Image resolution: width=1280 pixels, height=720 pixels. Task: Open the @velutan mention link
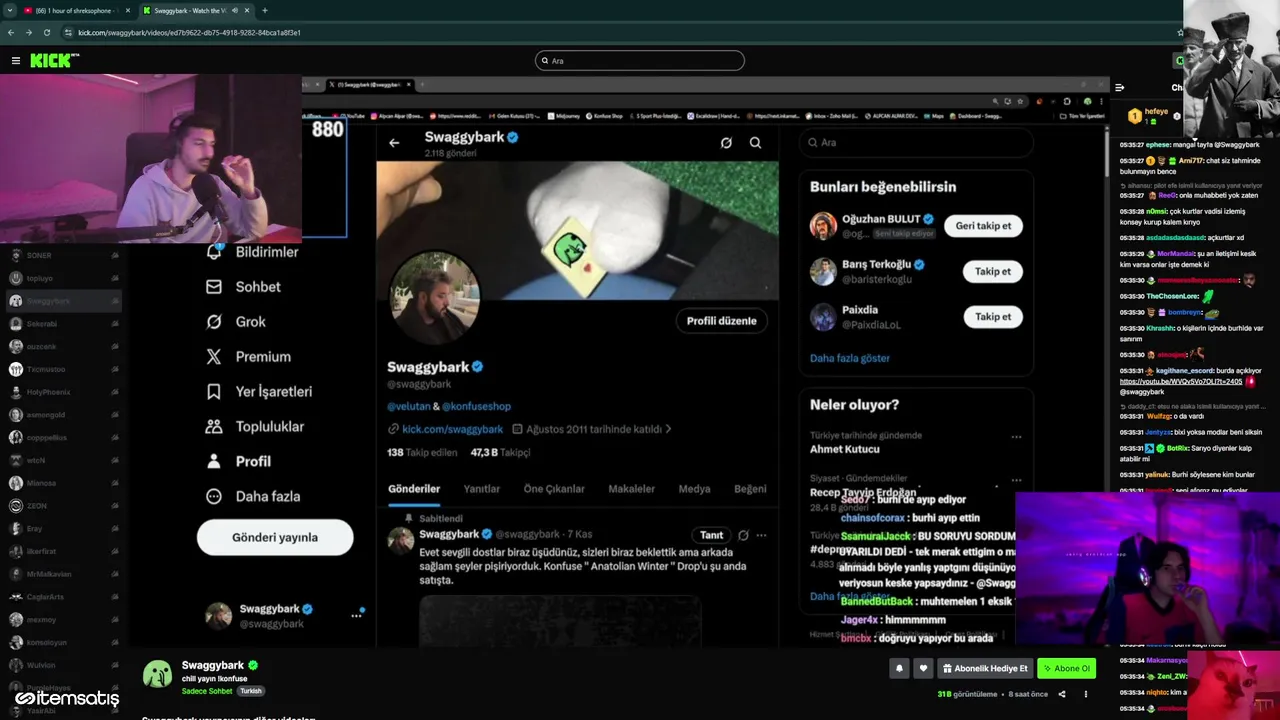408,407
